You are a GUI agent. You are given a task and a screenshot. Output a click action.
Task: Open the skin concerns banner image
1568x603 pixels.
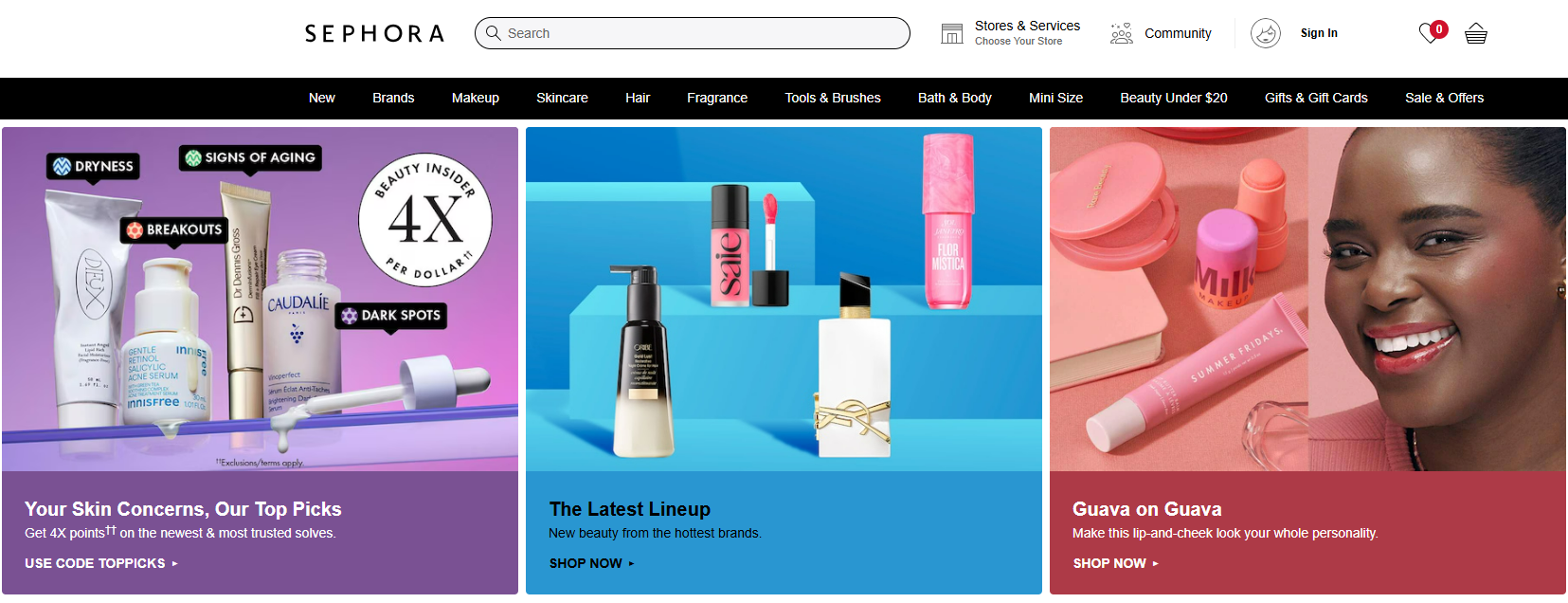260,299
